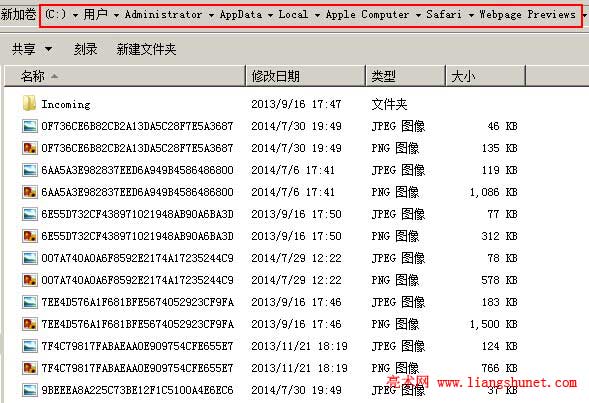Select JPEG file icon 6AA5A3E982837EED6A949B4586486800 119 KB

click(x=30, y=170)
